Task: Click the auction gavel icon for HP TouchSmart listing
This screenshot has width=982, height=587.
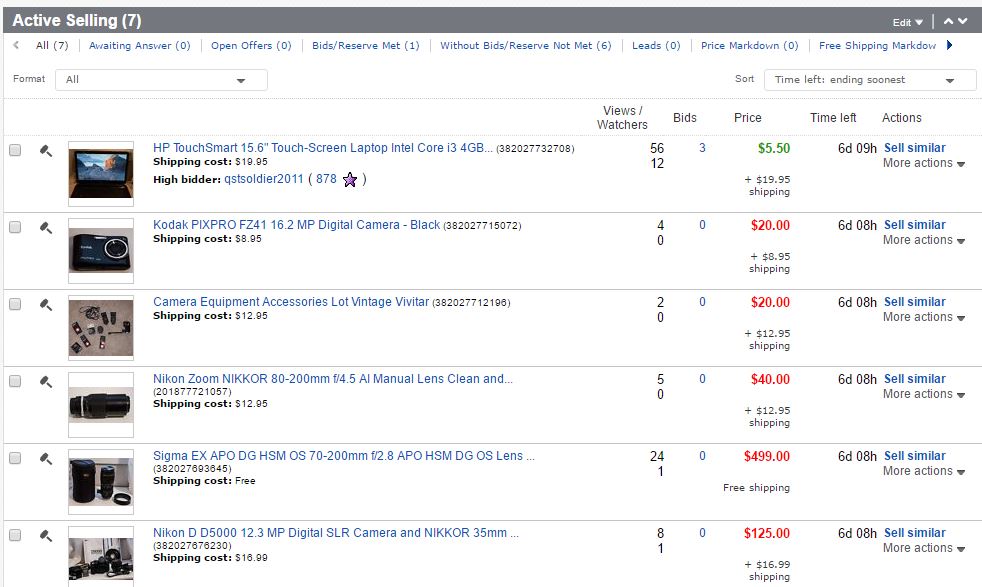Action: point(45,151)
